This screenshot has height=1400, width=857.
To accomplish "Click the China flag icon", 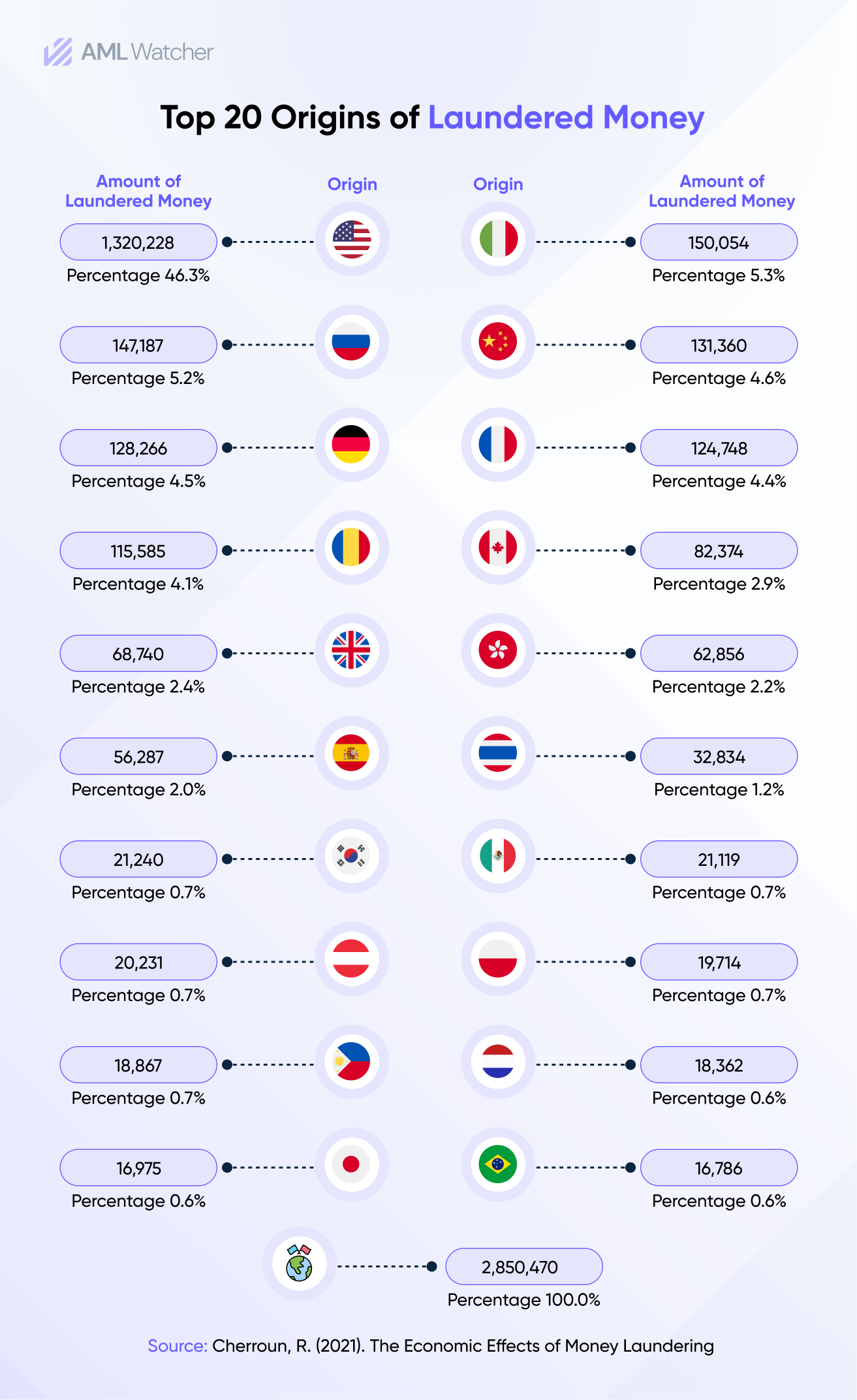I will [498, 342].
